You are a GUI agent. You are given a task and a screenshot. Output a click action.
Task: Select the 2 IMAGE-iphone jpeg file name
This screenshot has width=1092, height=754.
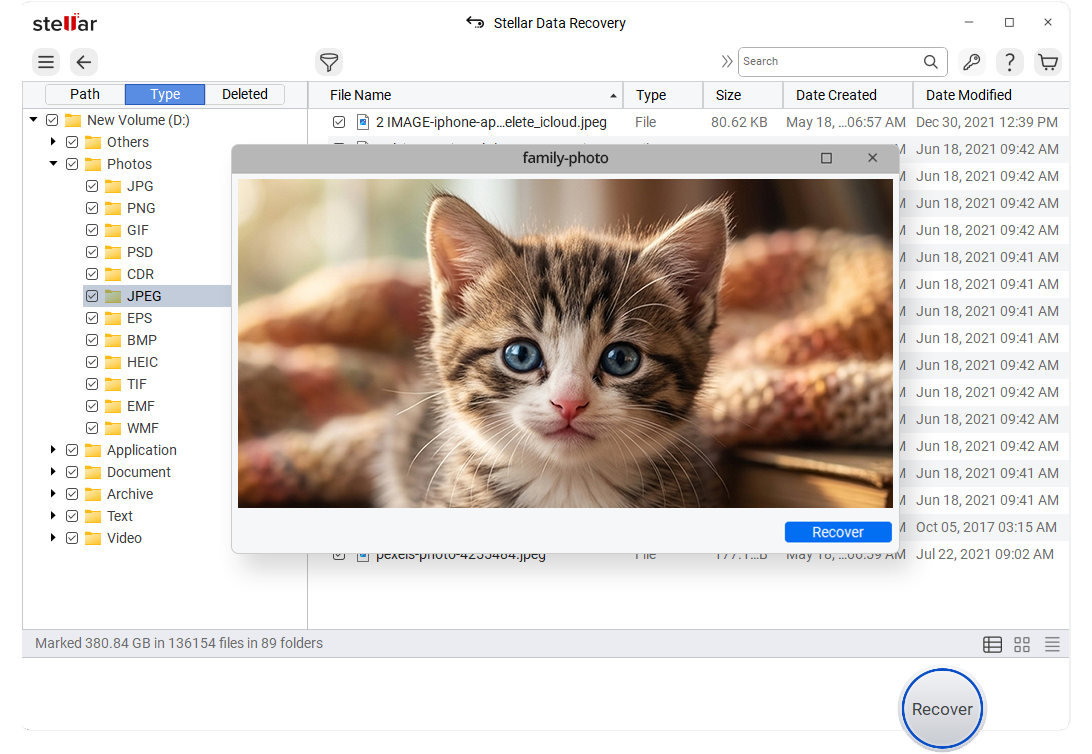[x=491, y=123]
